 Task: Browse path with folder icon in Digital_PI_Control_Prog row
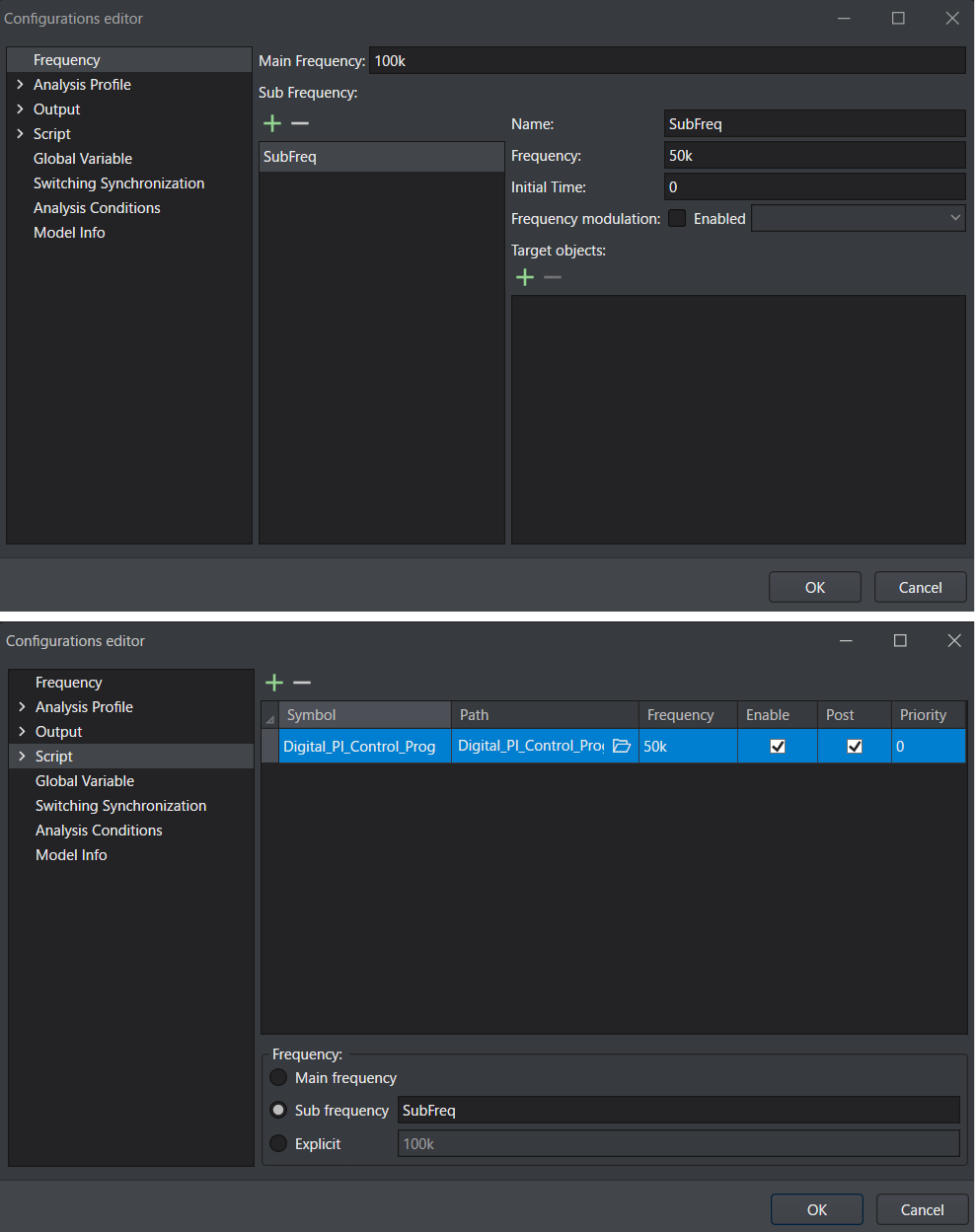pos(622,746)
